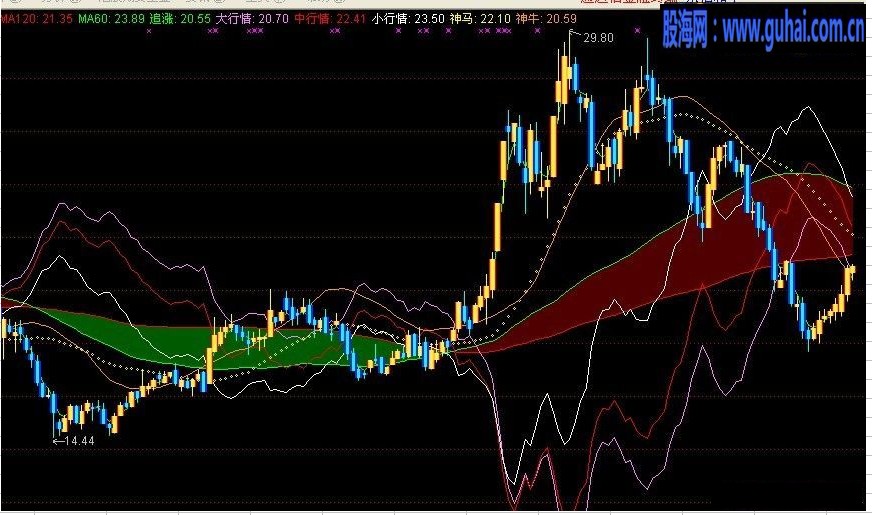872x515 pixels.
Task: Select the 追涨: 20.55 indicator value
Action: point(180,19)
